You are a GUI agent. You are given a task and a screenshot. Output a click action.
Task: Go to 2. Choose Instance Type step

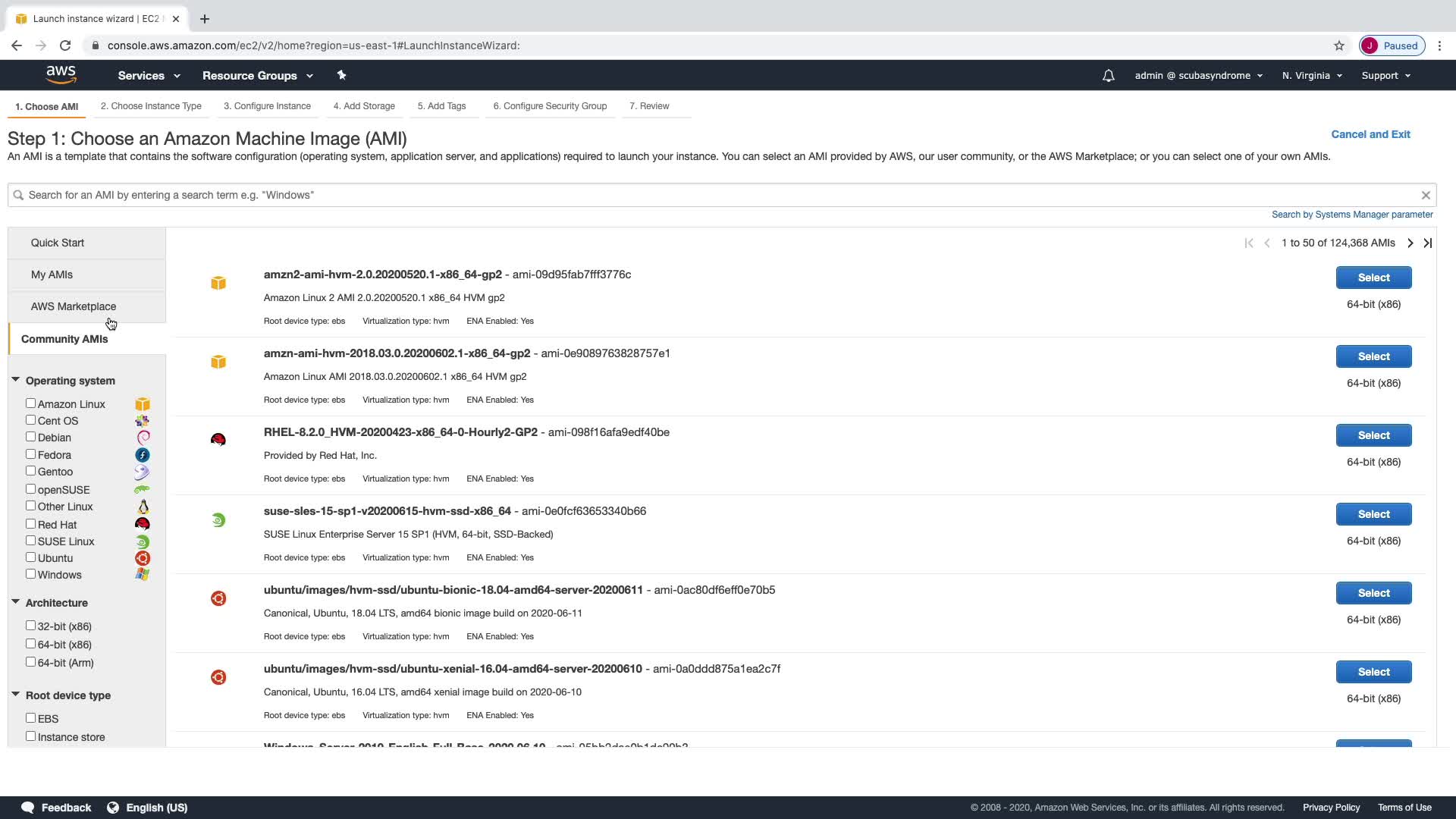tap(151, 106)
